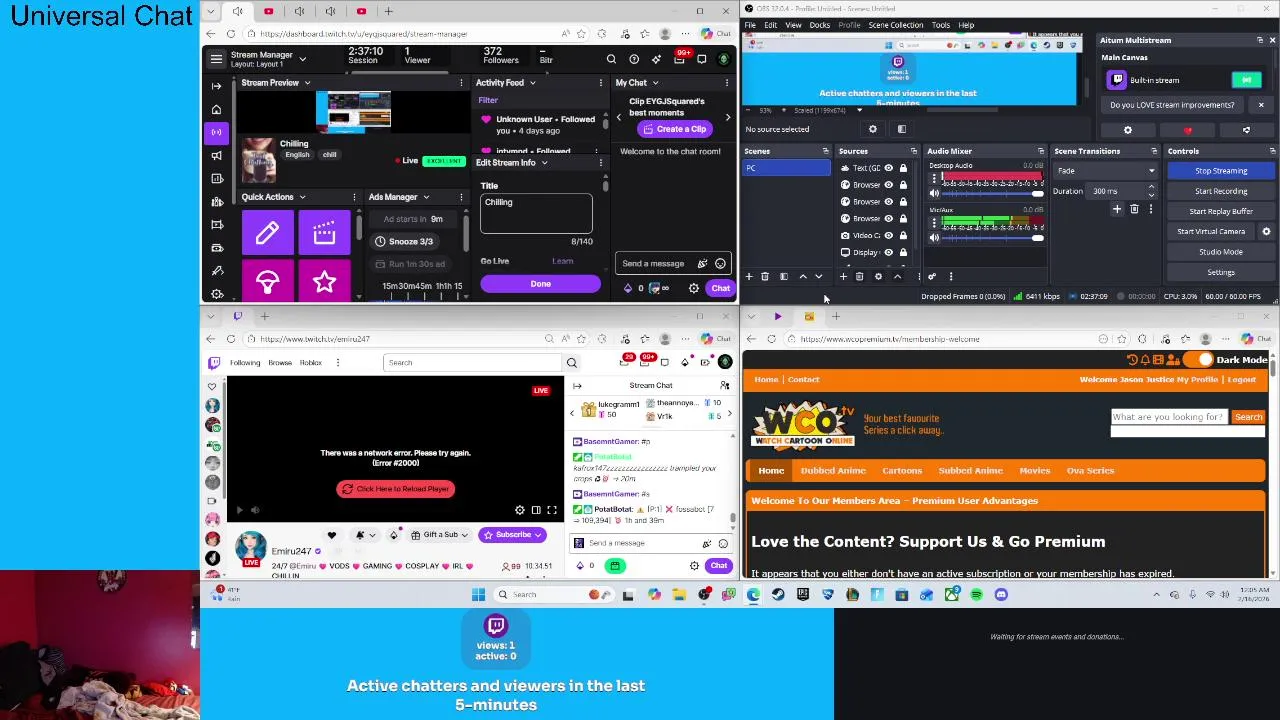1280x720 pixels.
Task: Open the Dubbed Anime tab on WCO
Action: (x=832, y=470)
